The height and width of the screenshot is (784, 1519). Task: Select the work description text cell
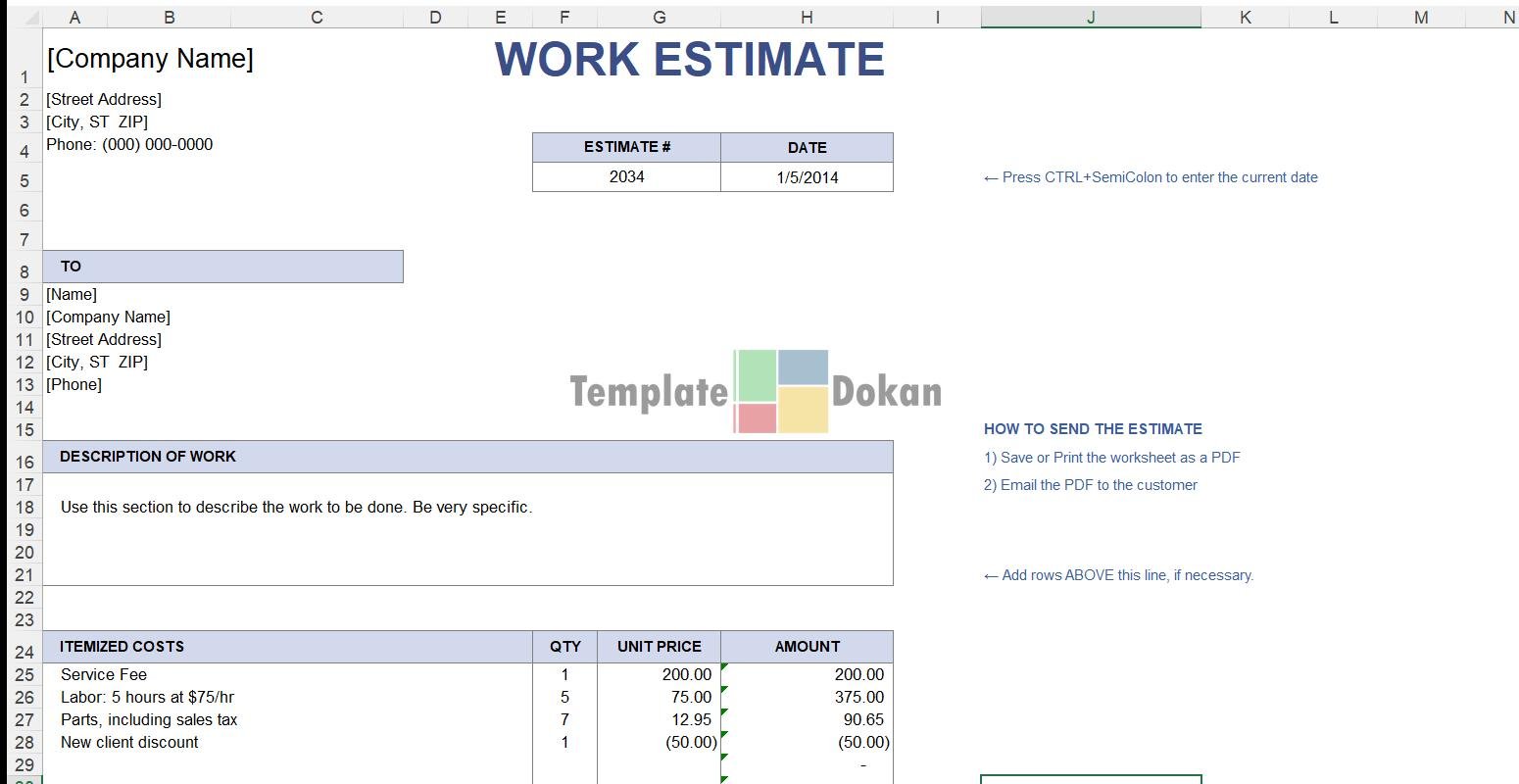[x=296, y=508]
